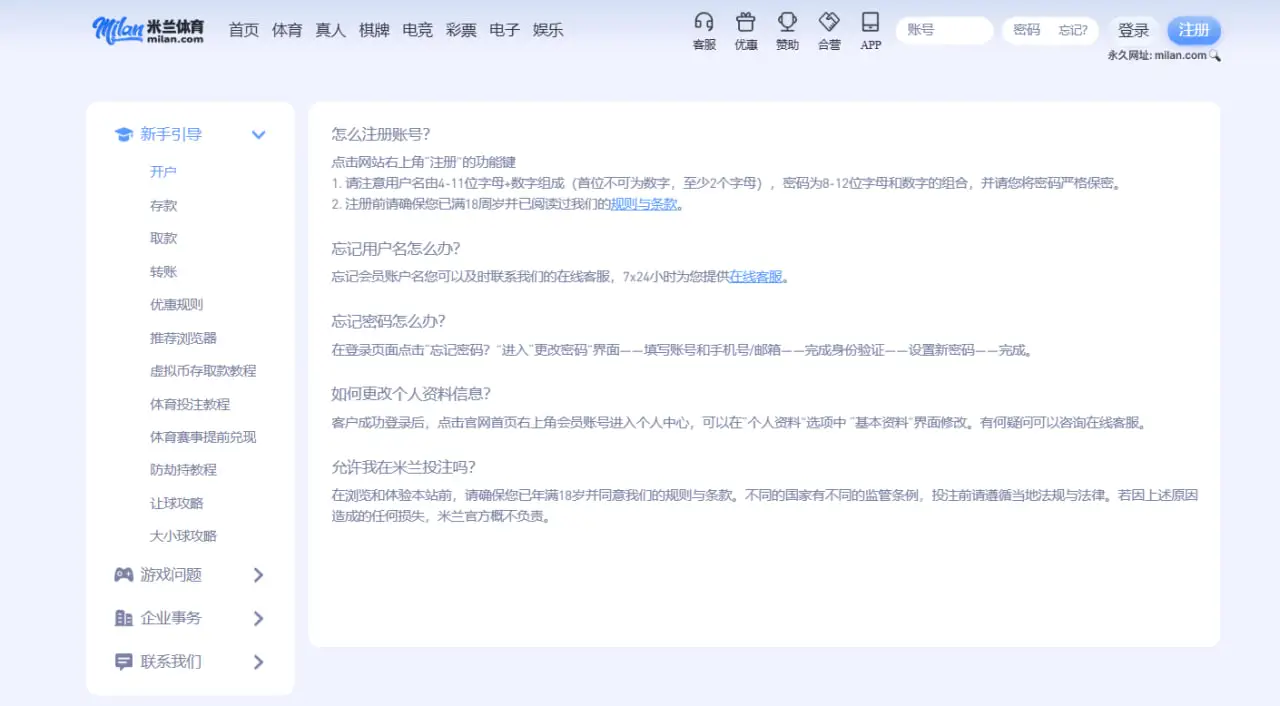Click gamepad icon by 游戏问题
Viewport: 1280px width, 706px height.
click(123, 575)
